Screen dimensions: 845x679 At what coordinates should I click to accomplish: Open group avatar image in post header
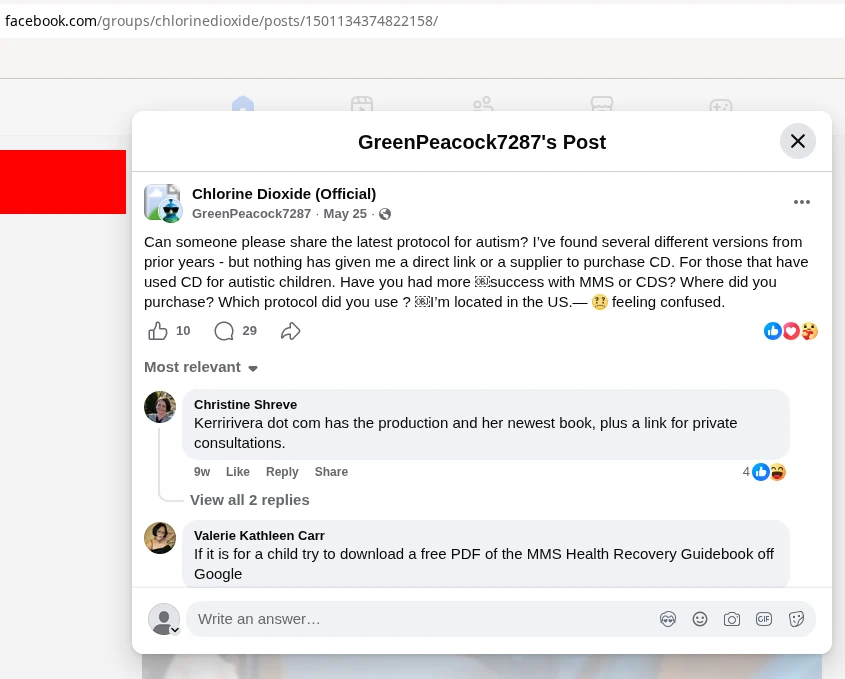point(162,203)
